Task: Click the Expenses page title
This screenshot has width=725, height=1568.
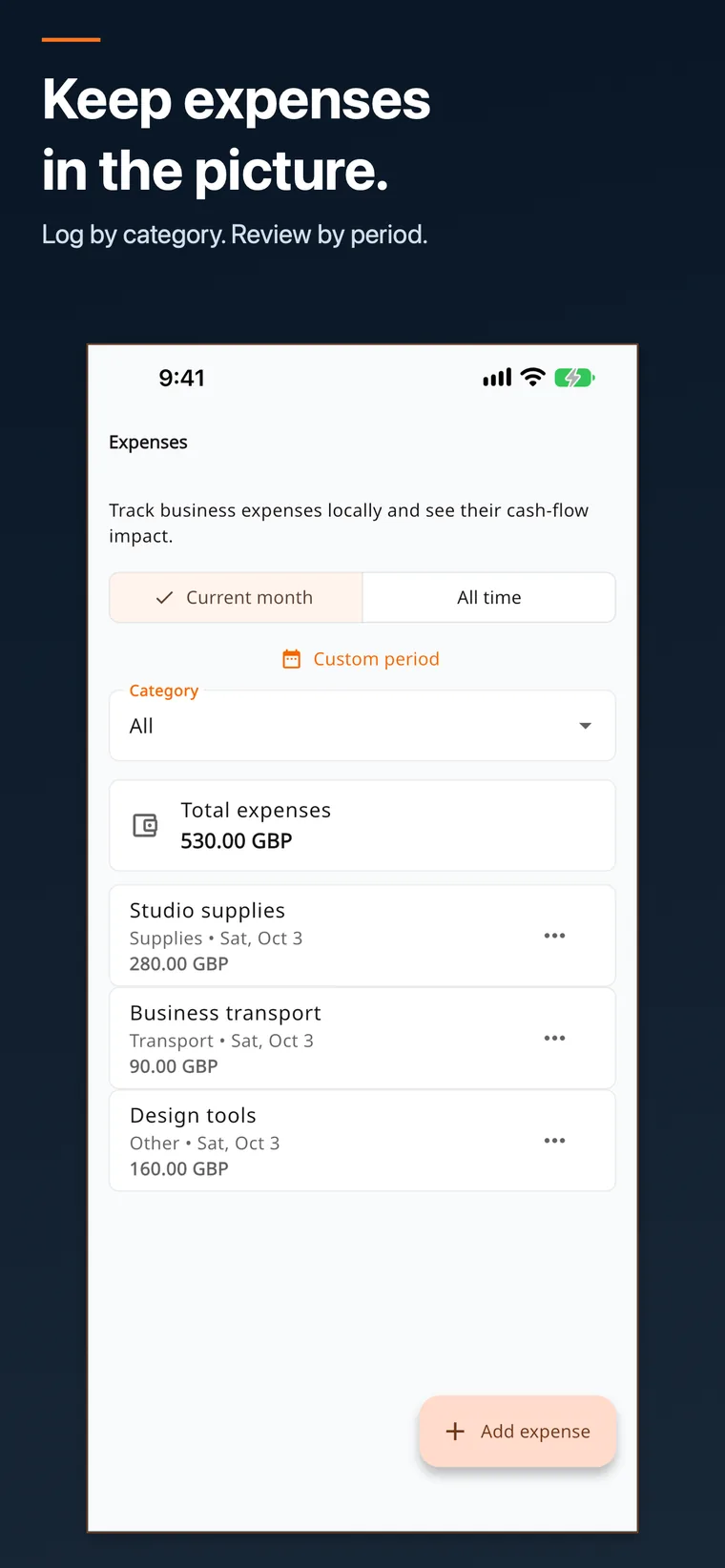Action: 148,443
